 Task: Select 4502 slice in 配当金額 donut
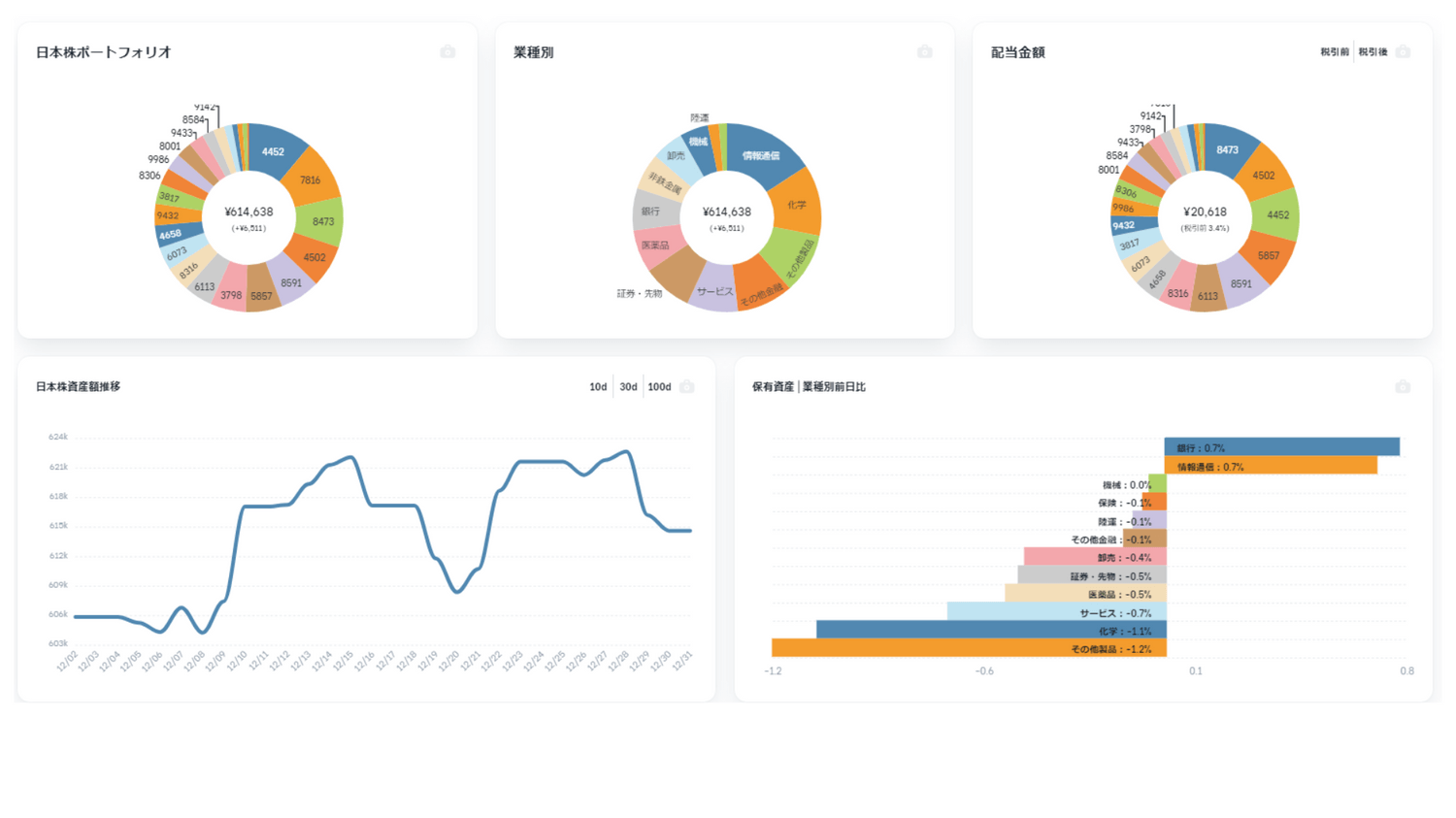(1265, 176)
